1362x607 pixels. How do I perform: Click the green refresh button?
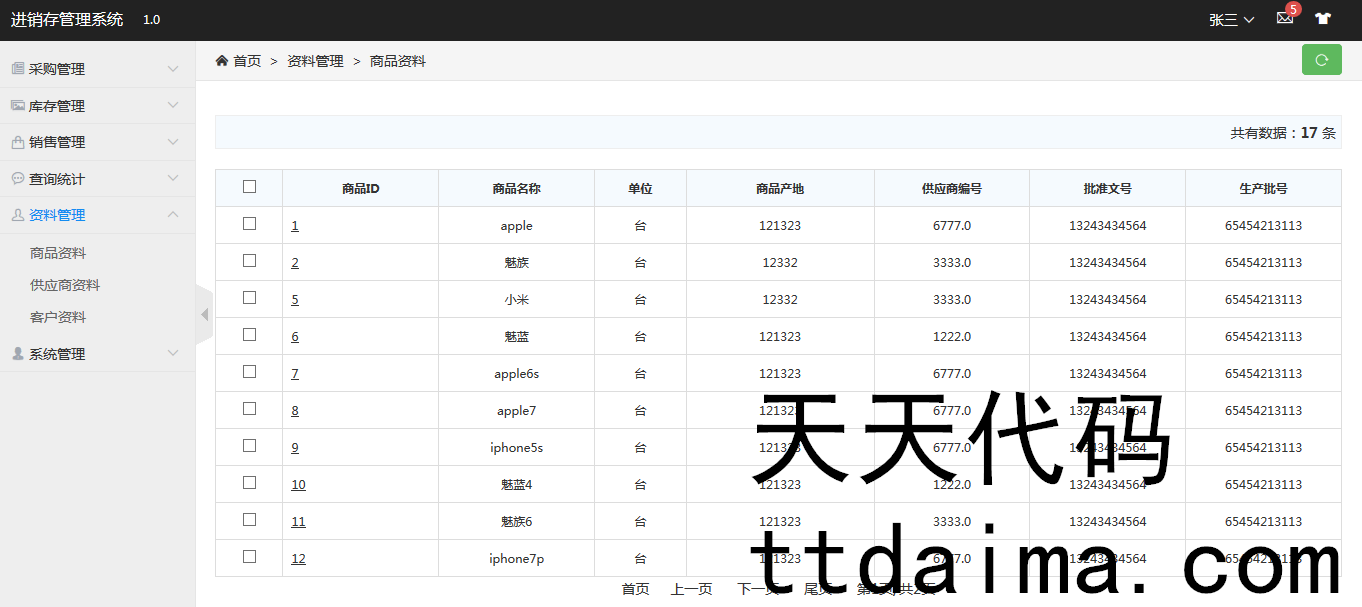click(x=1321, y=60)
